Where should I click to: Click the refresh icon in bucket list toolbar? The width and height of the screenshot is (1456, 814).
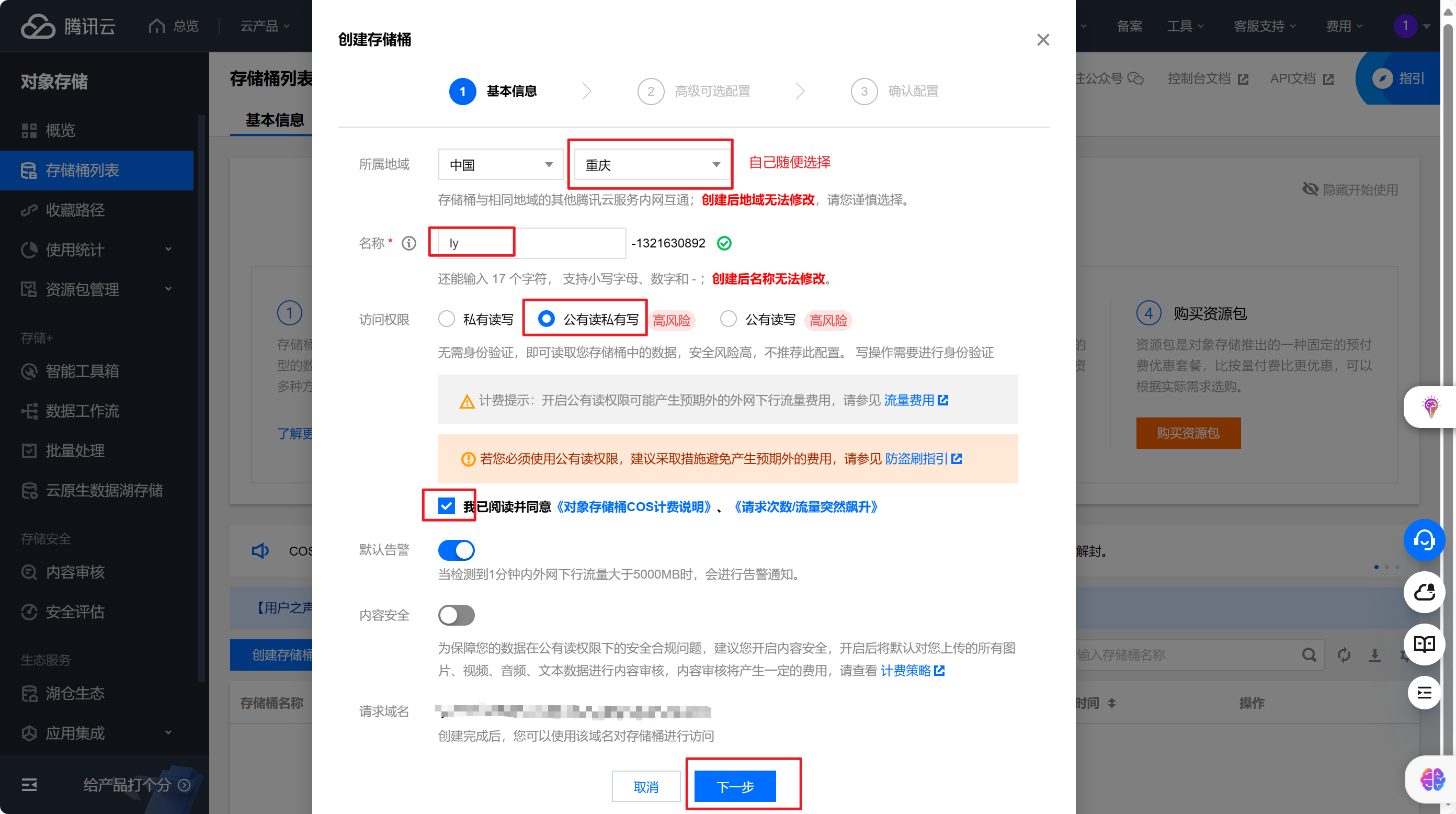click(x=1344, y=654)
